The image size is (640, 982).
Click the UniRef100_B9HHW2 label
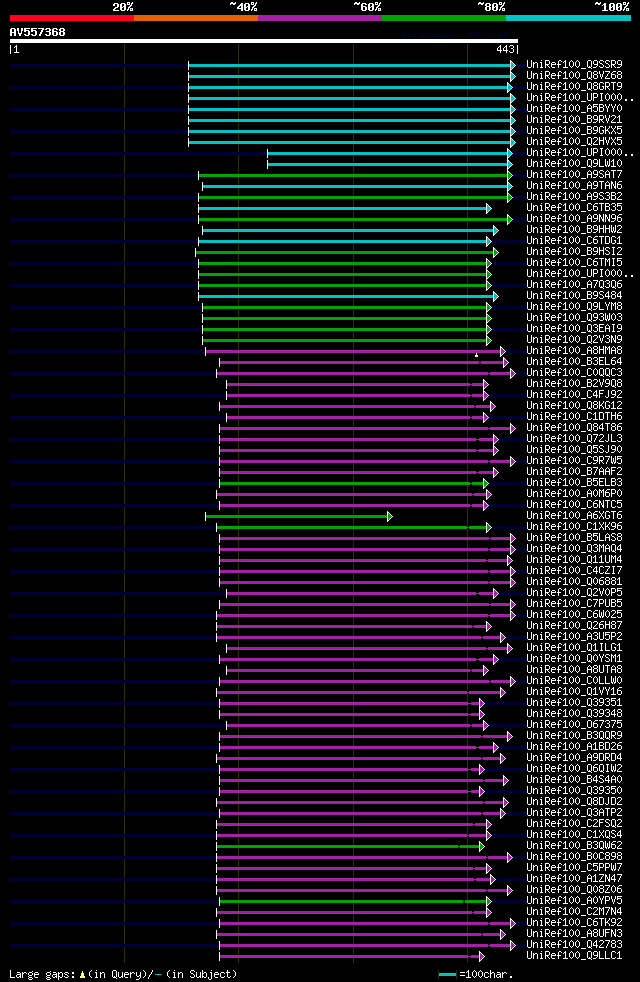click(574, 230)
